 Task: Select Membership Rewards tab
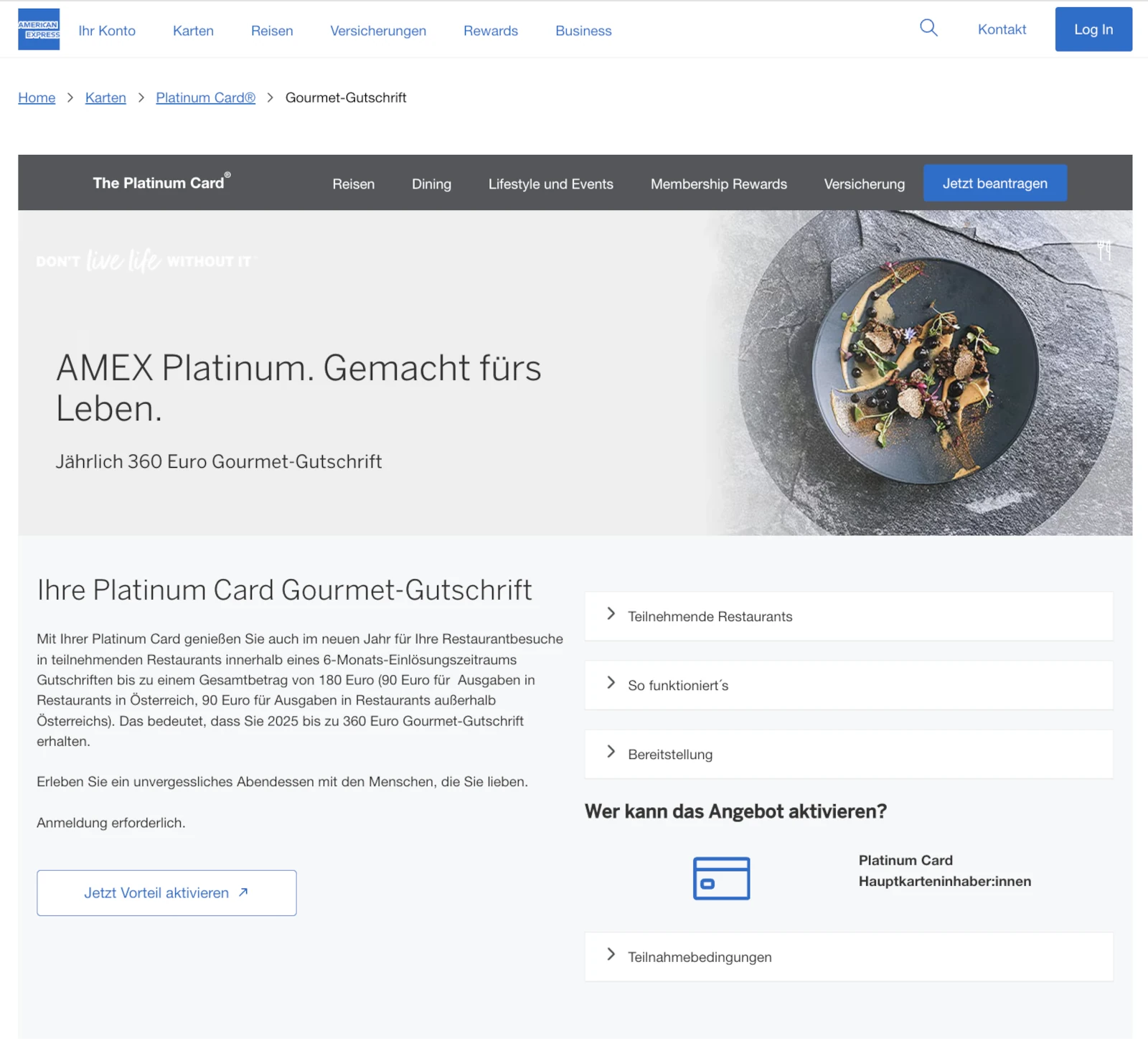point(719,184)
